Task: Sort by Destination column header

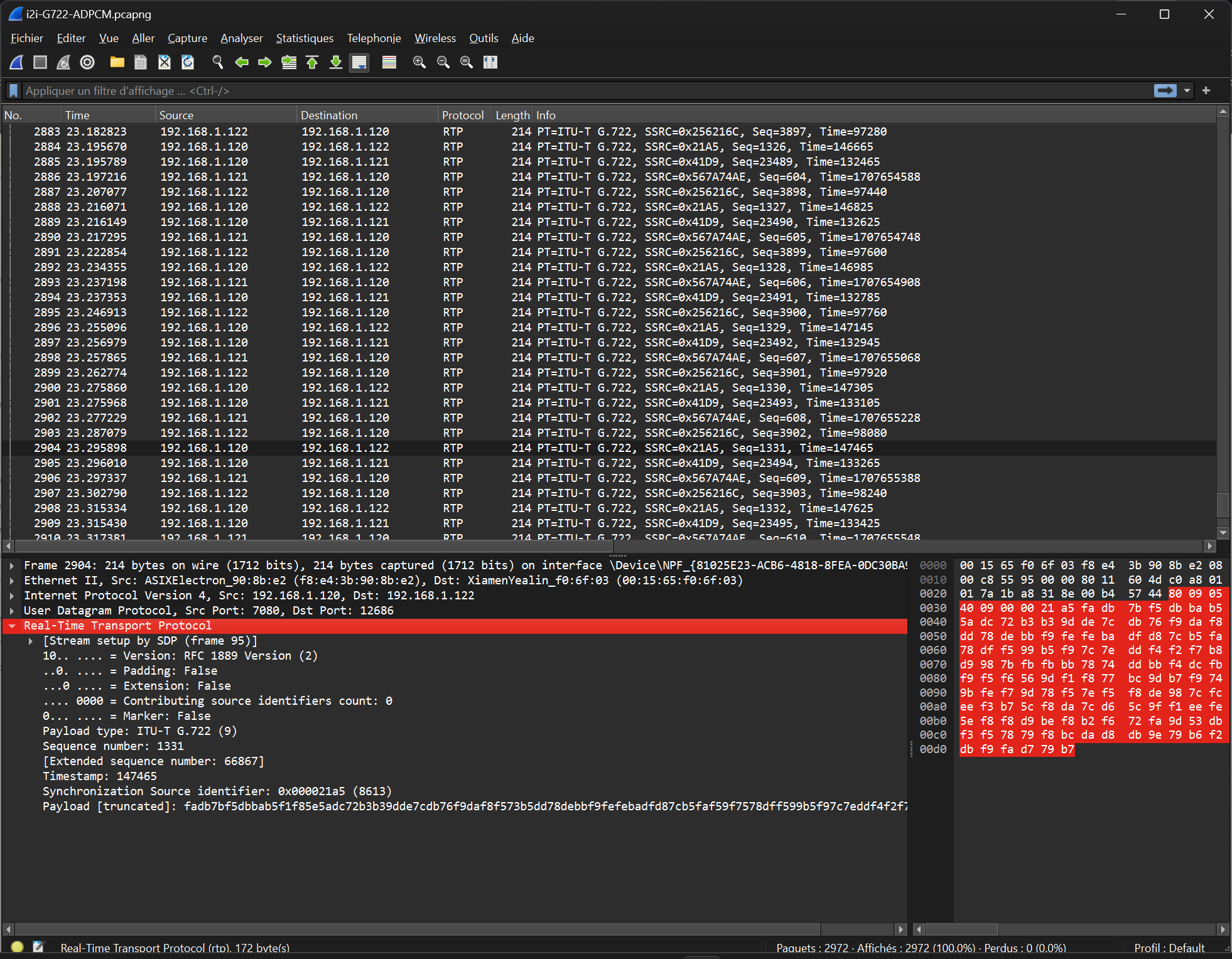Action: coord(367,115)
